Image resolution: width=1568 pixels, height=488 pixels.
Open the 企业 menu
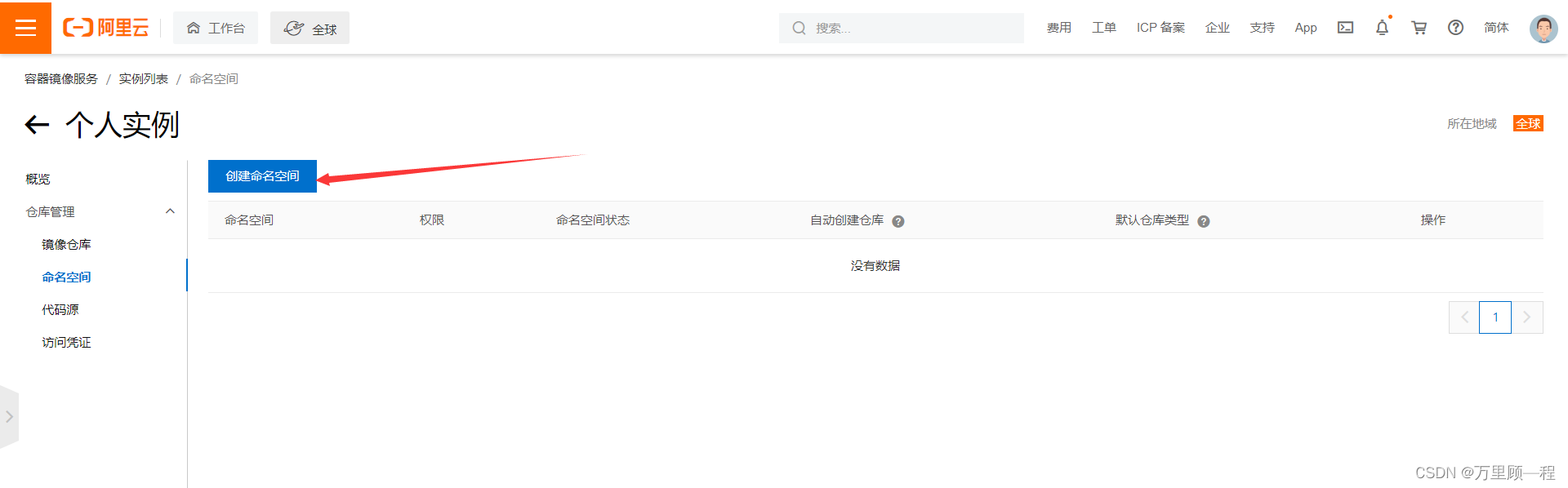pos(1217,28)
